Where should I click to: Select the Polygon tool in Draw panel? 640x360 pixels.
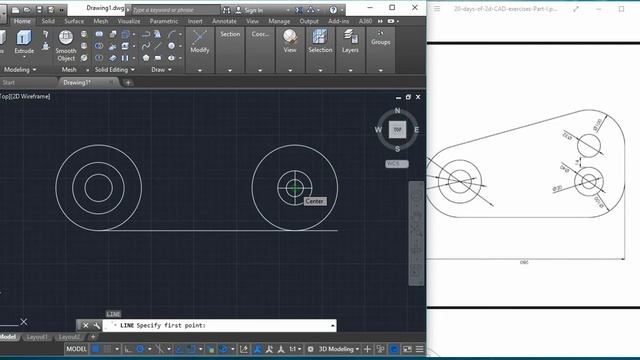pos(146,58)
